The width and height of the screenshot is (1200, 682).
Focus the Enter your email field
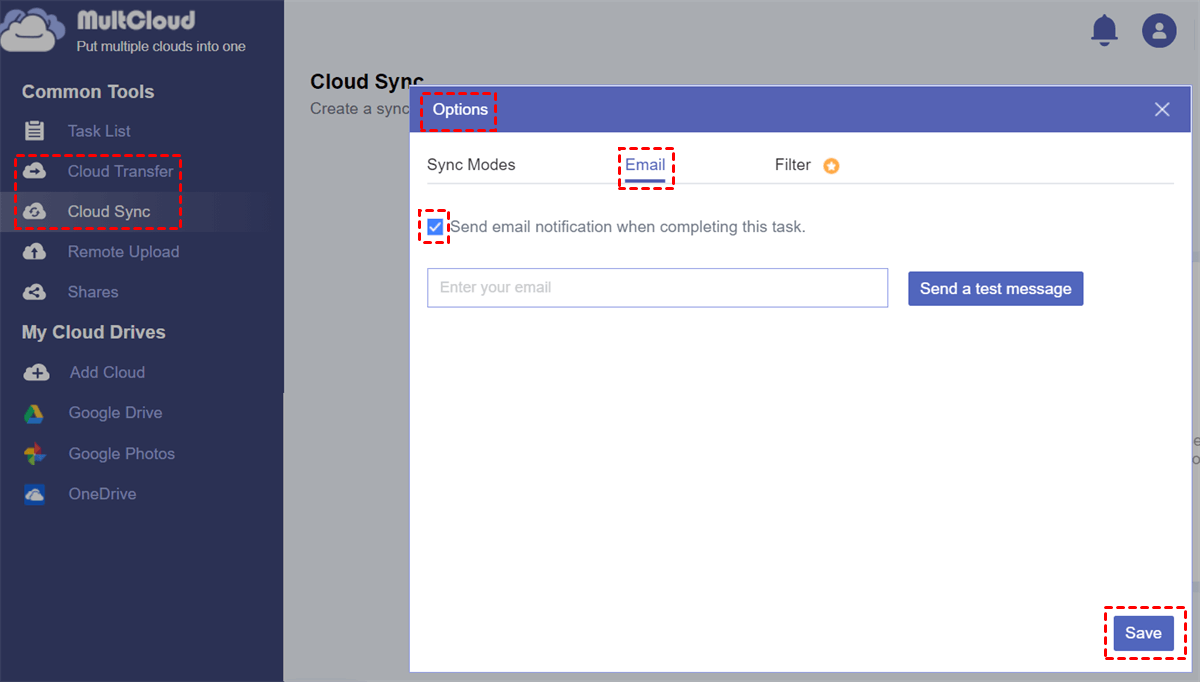[x=657, y=287]
